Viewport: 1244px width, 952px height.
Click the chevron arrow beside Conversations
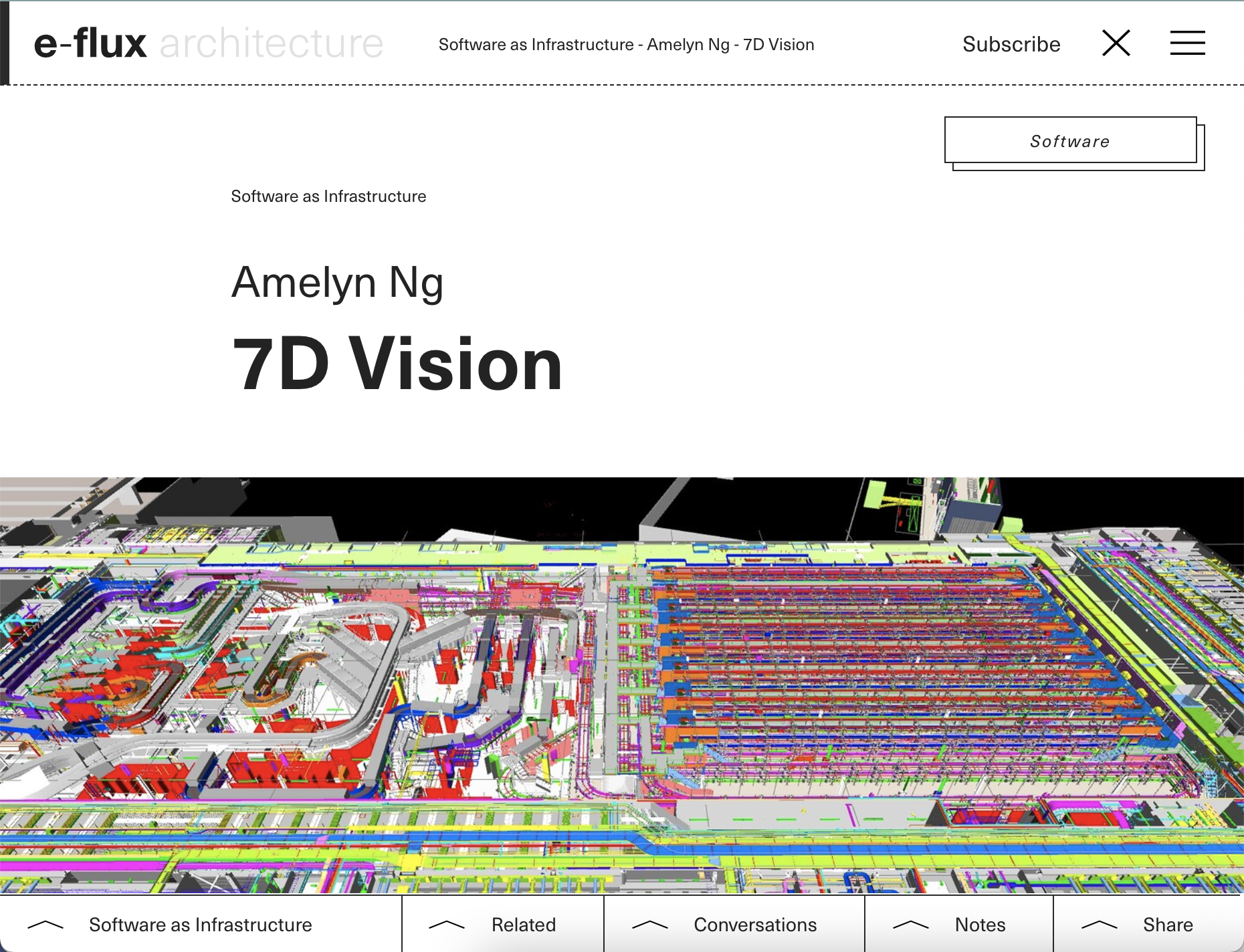coord(649,925)
